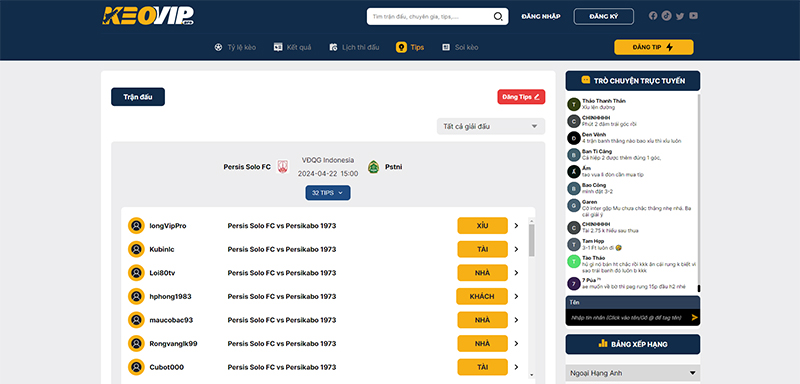Screen dimensions: 800x384
Task: Open the Twitter social icon
Action: 680,16
